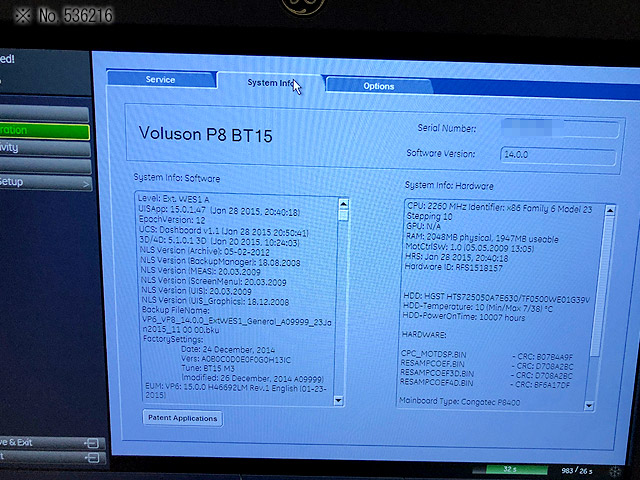The height and width of the screenshot is (480, 640).
Task: Click the 'MotCtrlSw: 1.0' line
Action: point(470,247)
